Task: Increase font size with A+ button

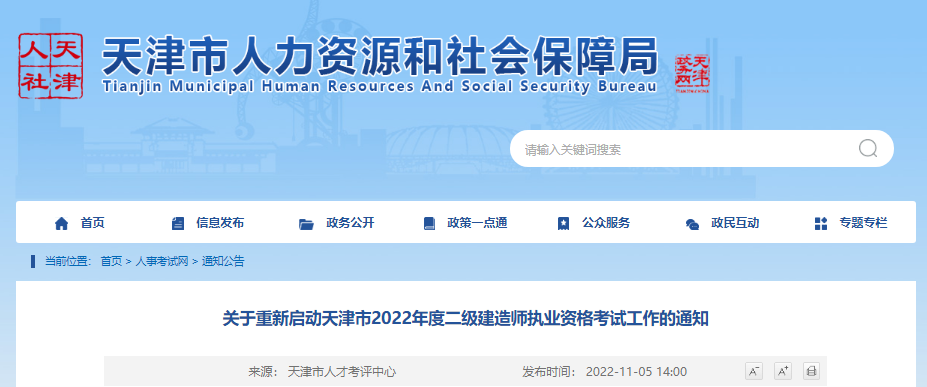Action: (x=783, y=372)
